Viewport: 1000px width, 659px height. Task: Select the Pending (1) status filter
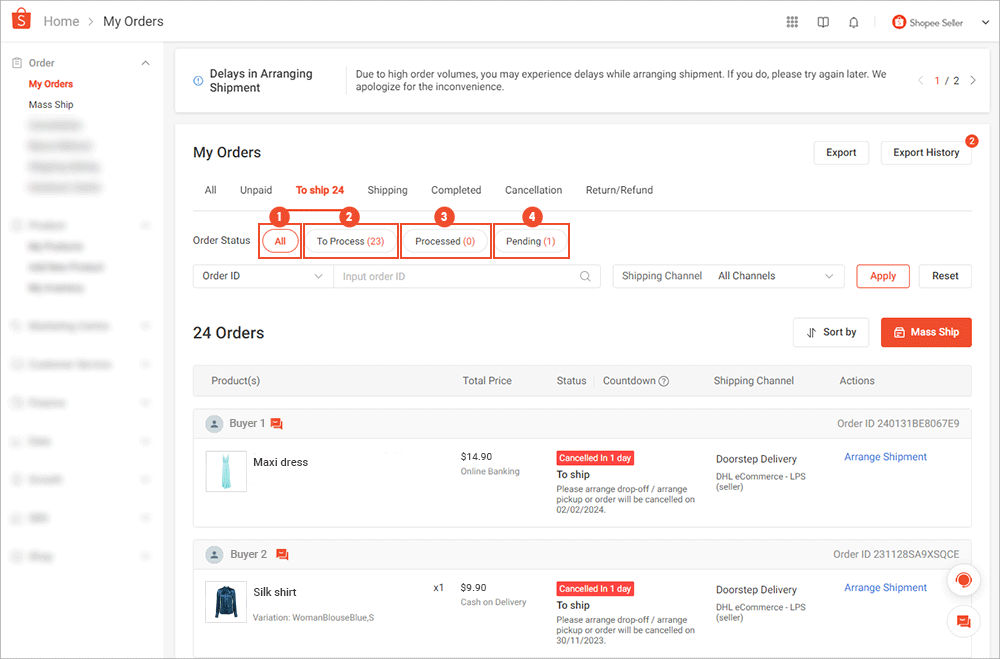click(x=531, y=241)
